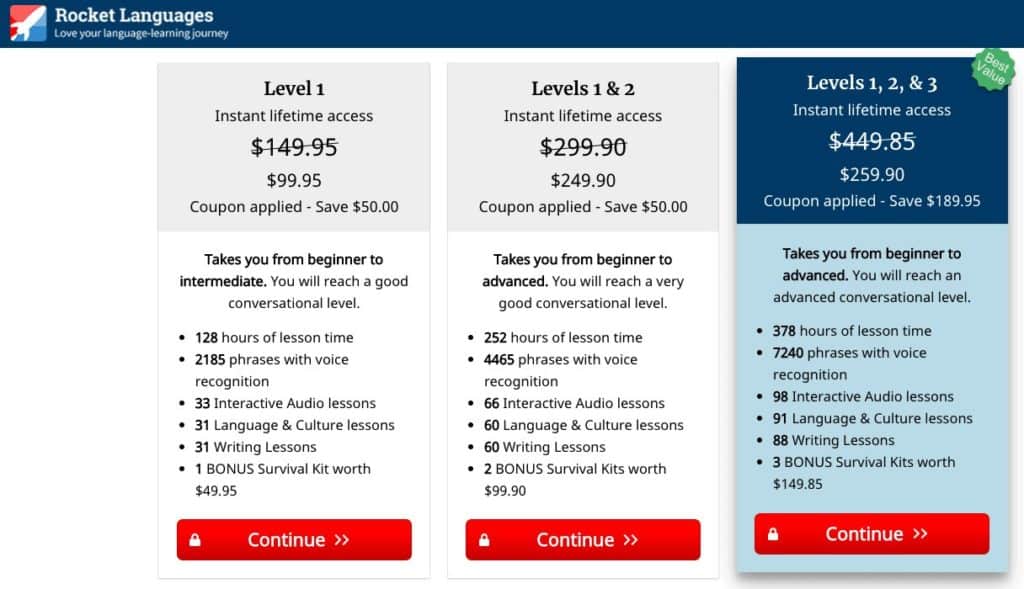Screen dimensions: 1024x589
Task: Click the lock icon on Levels 1, 2, & 3 button
Action: point(773,534)
